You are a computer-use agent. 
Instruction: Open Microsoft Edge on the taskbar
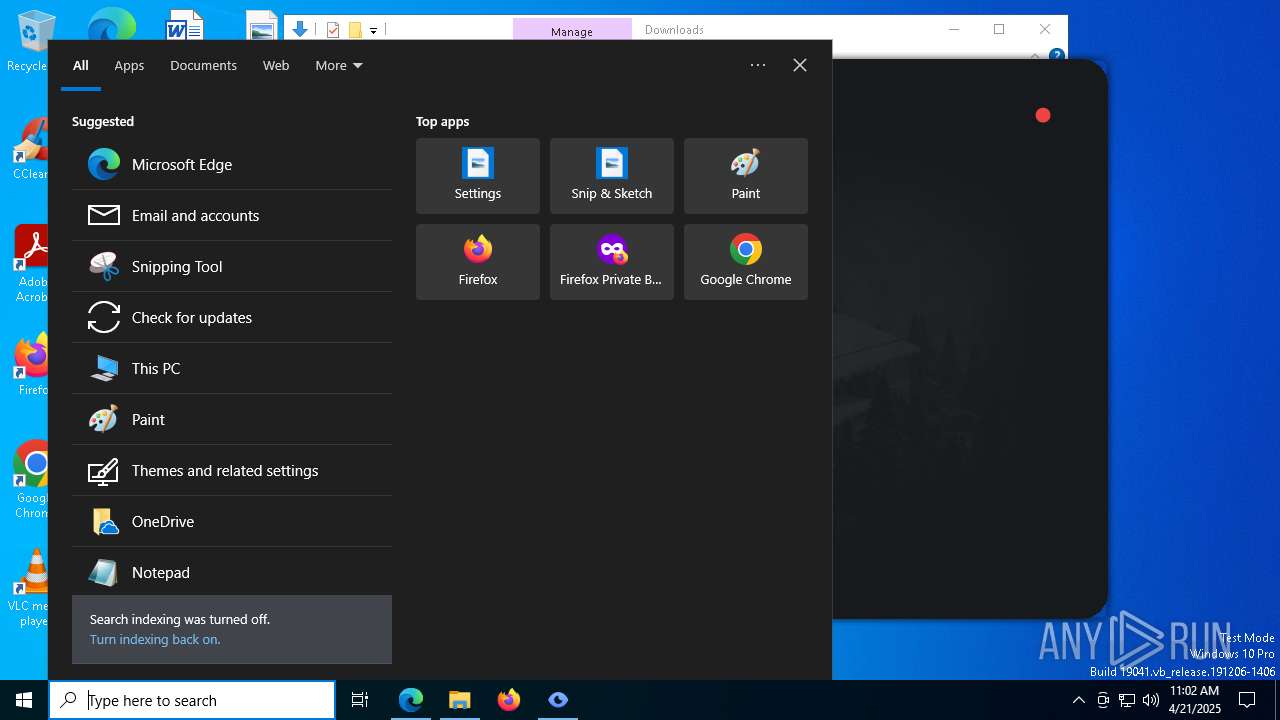(411, 700)
